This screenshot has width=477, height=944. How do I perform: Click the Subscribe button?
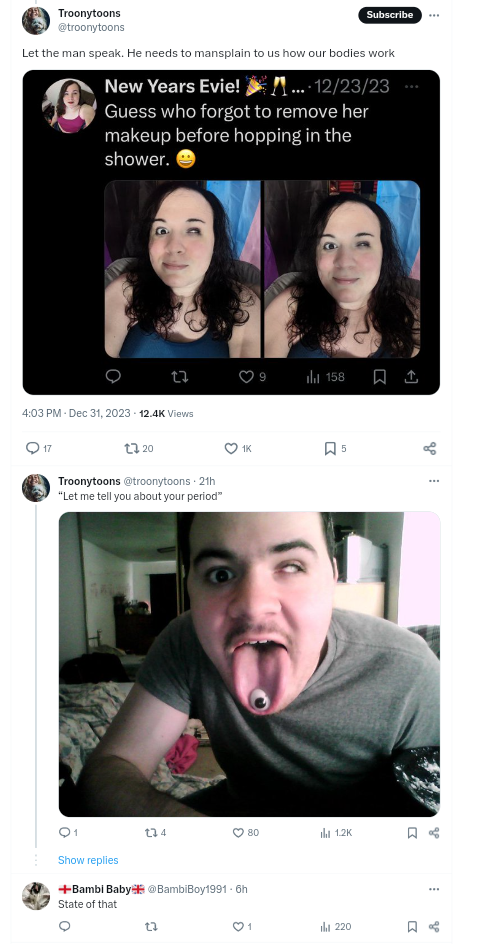click(x=390, y=15)
